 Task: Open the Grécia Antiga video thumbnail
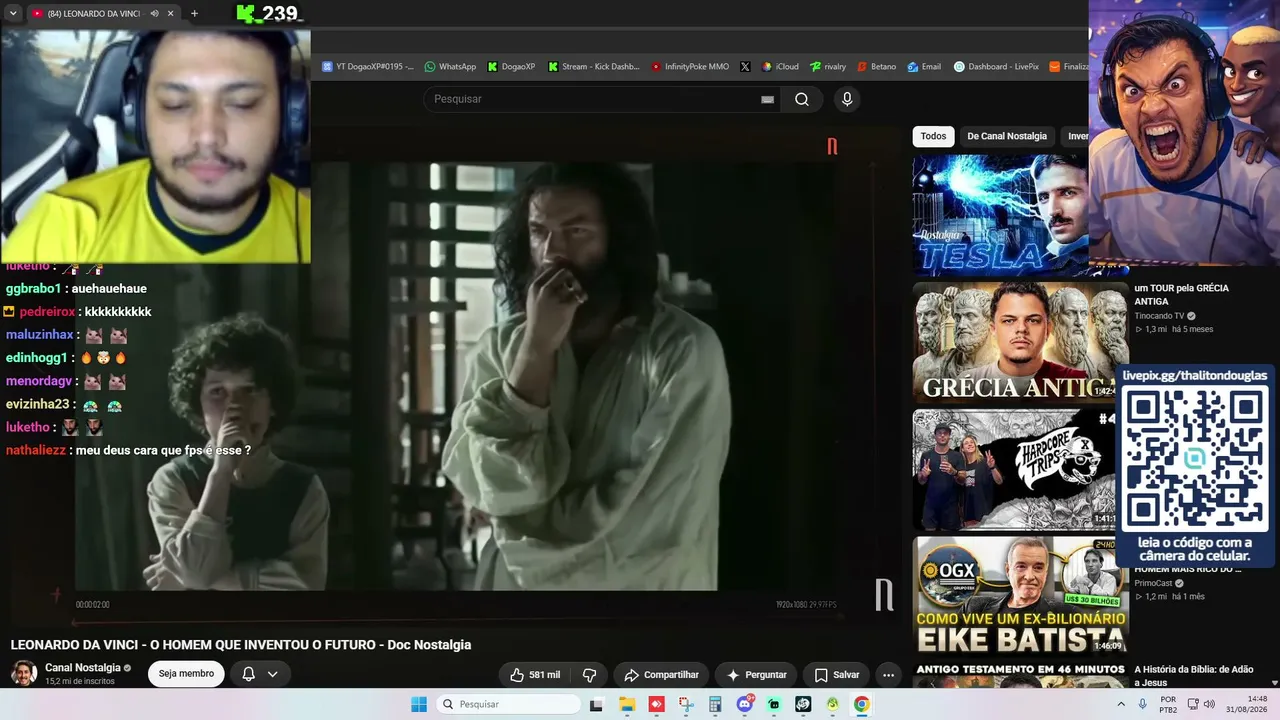point(1021,342)
